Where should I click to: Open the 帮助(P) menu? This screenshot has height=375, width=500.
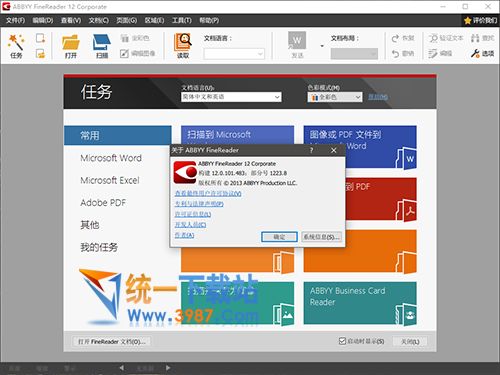tap(209, 20)
